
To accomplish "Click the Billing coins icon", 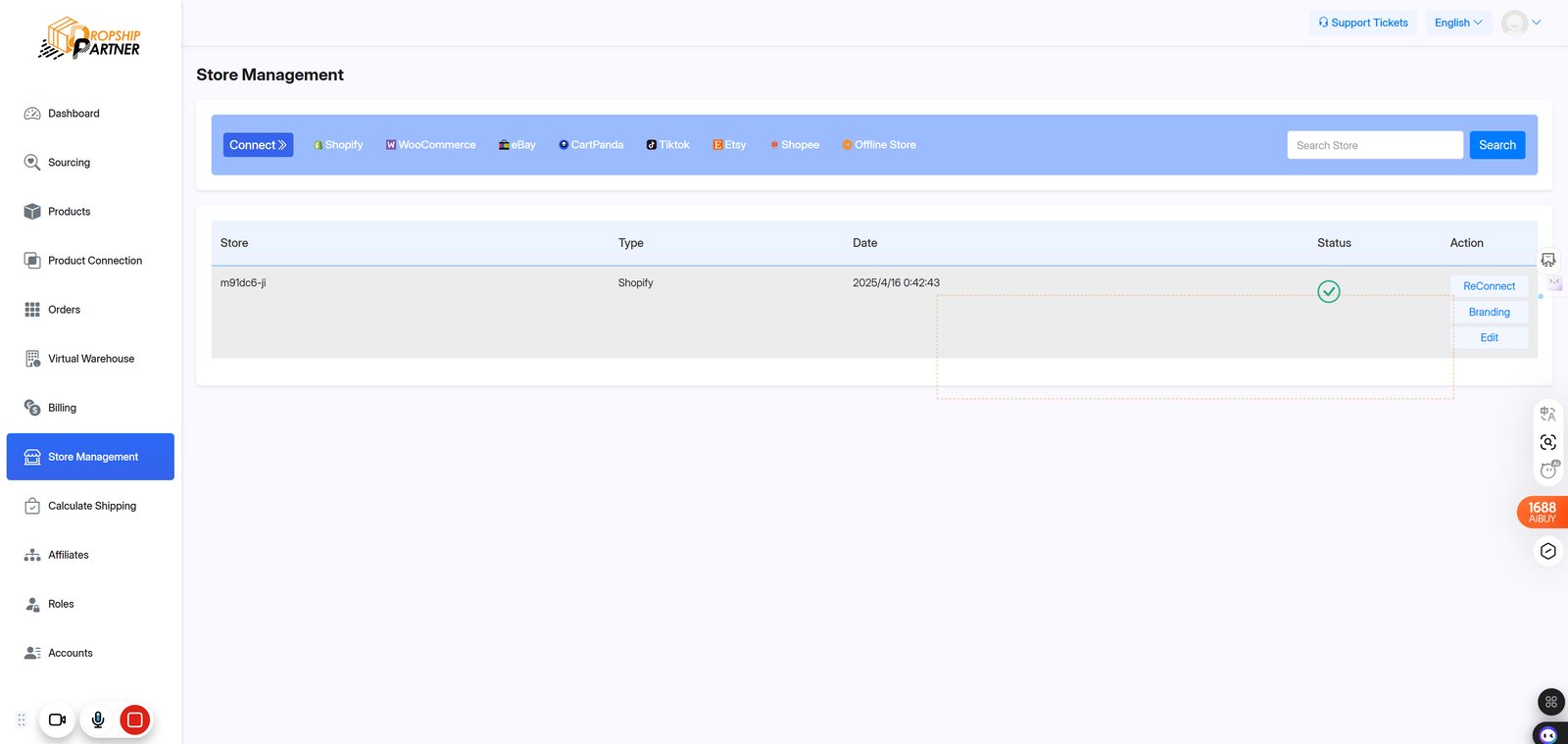I will click(32, 408).
